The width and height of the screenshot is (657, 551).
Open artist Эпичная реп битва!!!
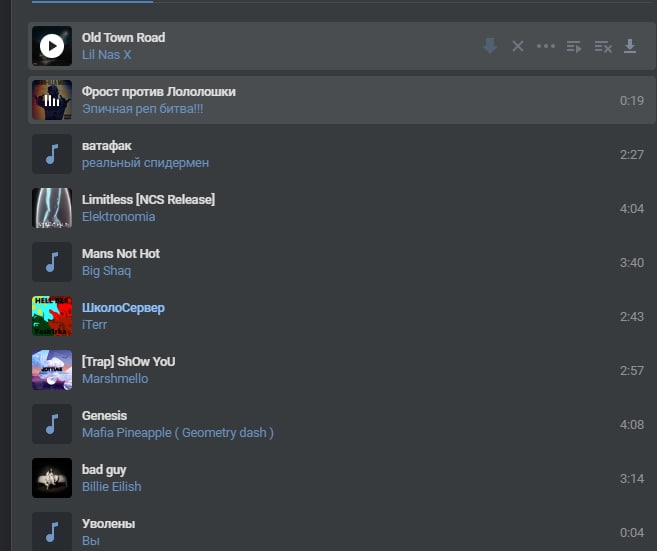[x=142, y=109]
